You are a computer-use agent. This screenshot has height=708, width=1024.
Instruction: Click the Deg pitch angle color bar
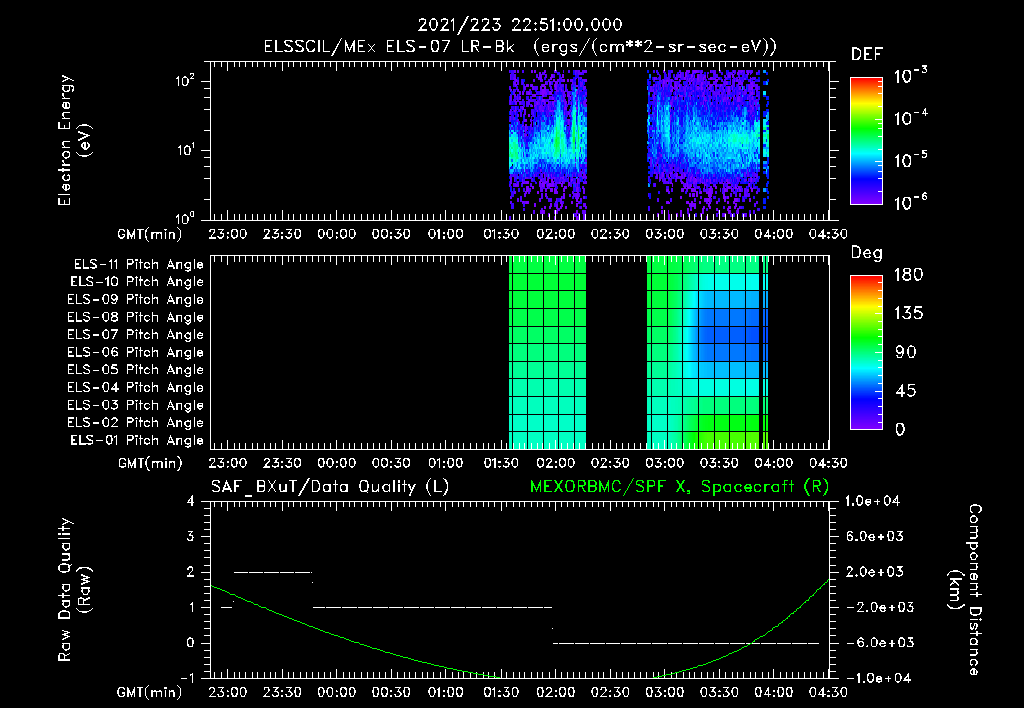pyautogui.click(x=866, y=353)
